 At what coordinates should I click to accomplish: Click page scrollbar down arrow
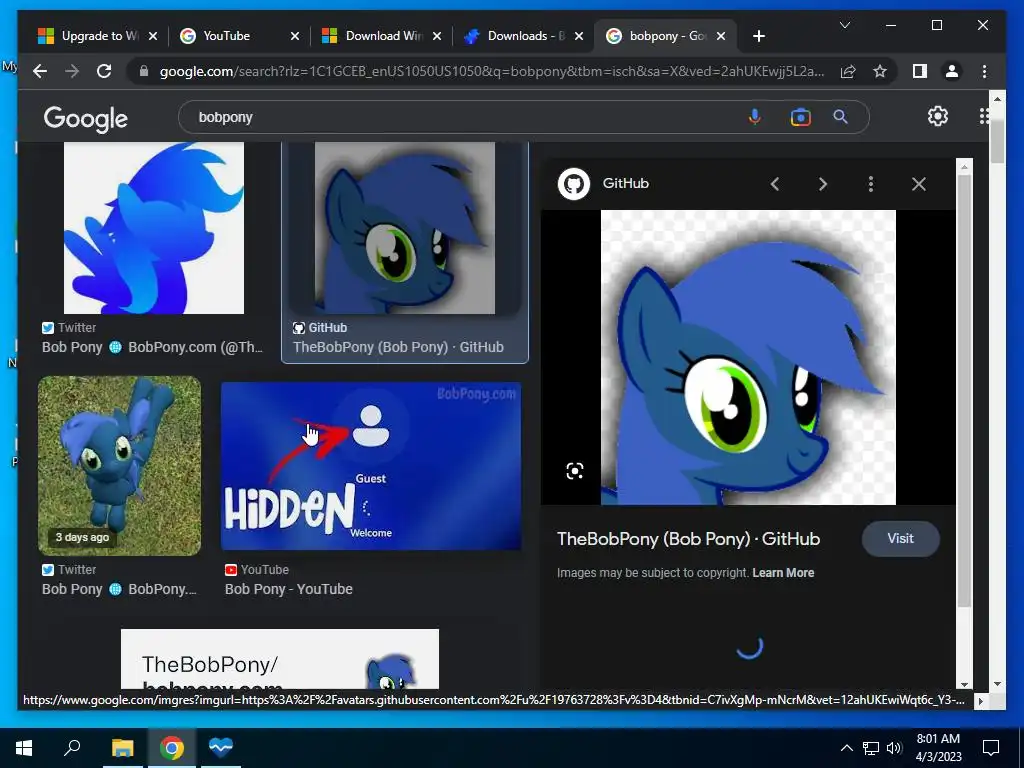[x=997, y=684]
